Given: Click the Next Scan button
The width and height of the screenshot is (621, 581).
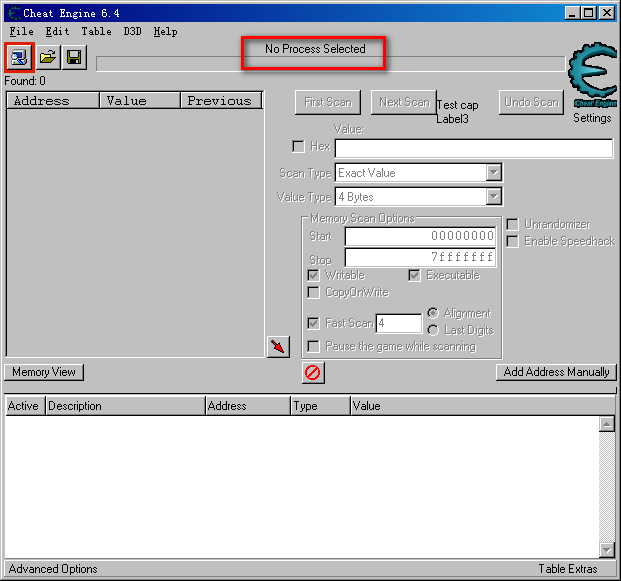Looking at the screenshot, I should coord(404,102).
